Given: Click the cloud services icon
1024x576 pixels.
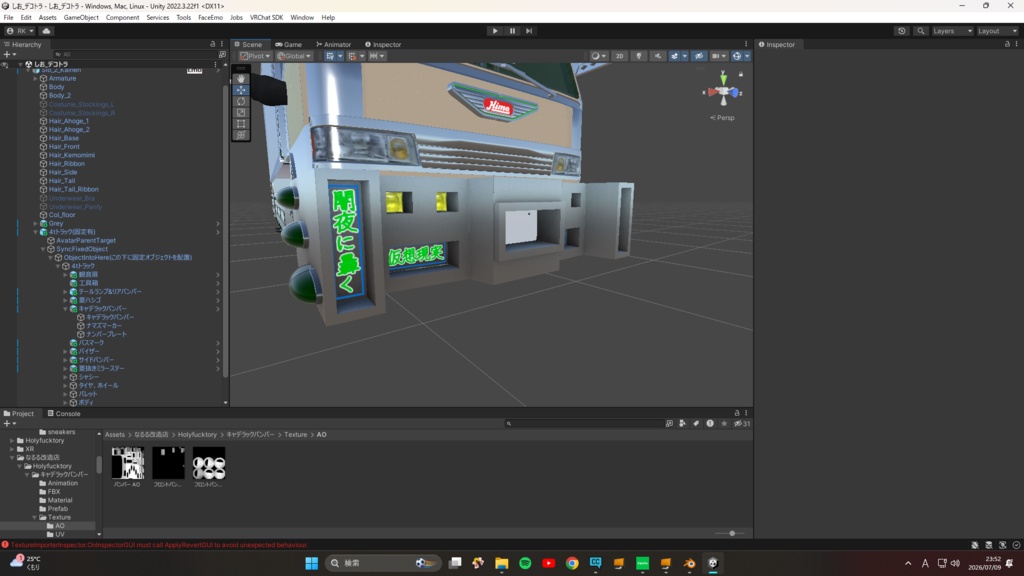Looking at the screenshot, I should pyautogui.click(x=46, y=31).
